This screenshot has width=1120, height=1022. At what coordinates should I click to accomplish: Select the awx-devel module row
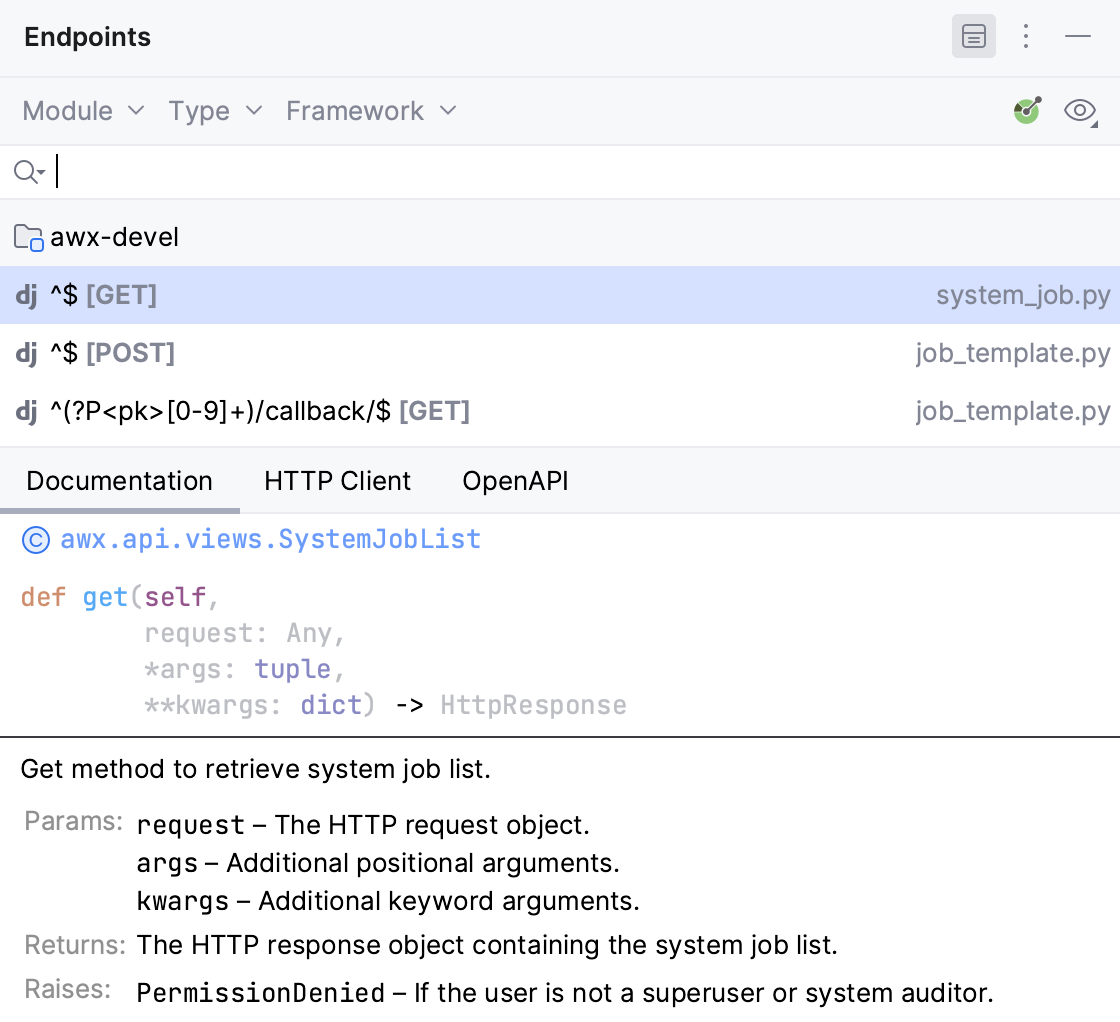(x=560, y=237)
